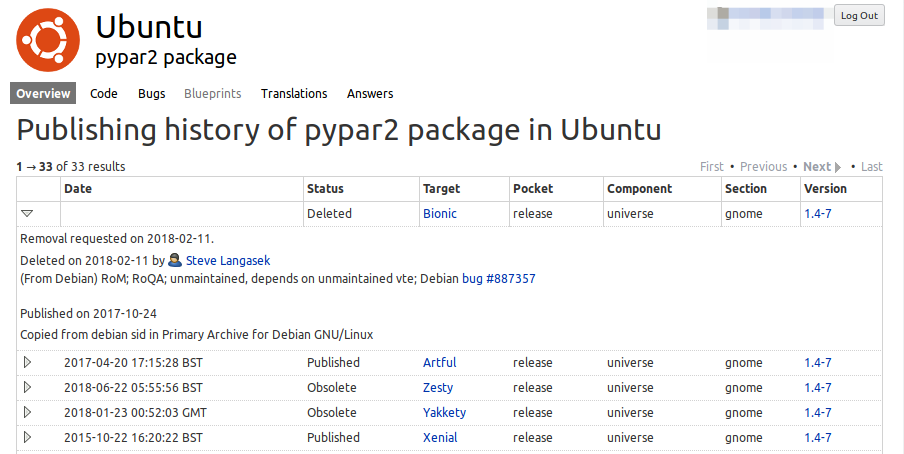Screen dimensions: 904x454
Task: Open the Overview tab
Action: click(x=43, y=93)
